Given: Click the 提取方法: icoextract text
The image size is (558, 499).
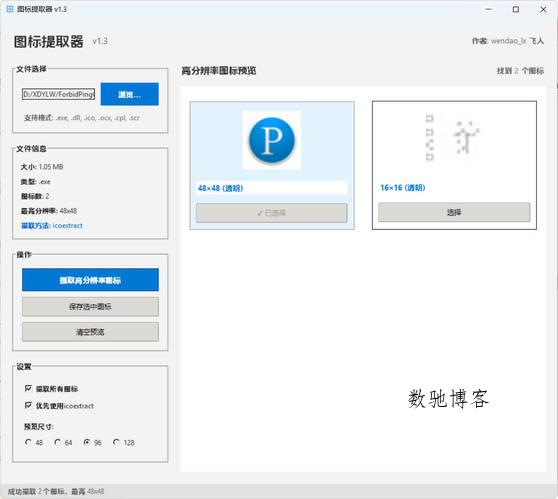Looking at the screenshot, I should click(52, 226).
